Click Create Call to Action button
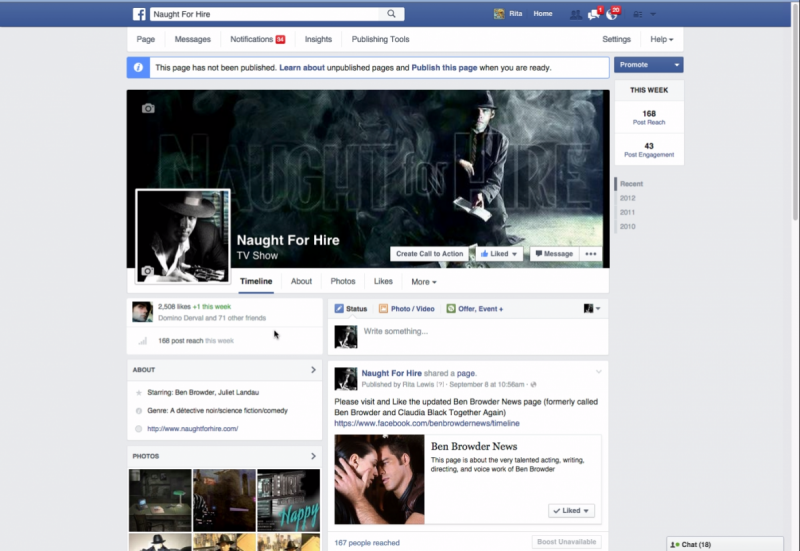800x551 pixels. coord(430,254)
